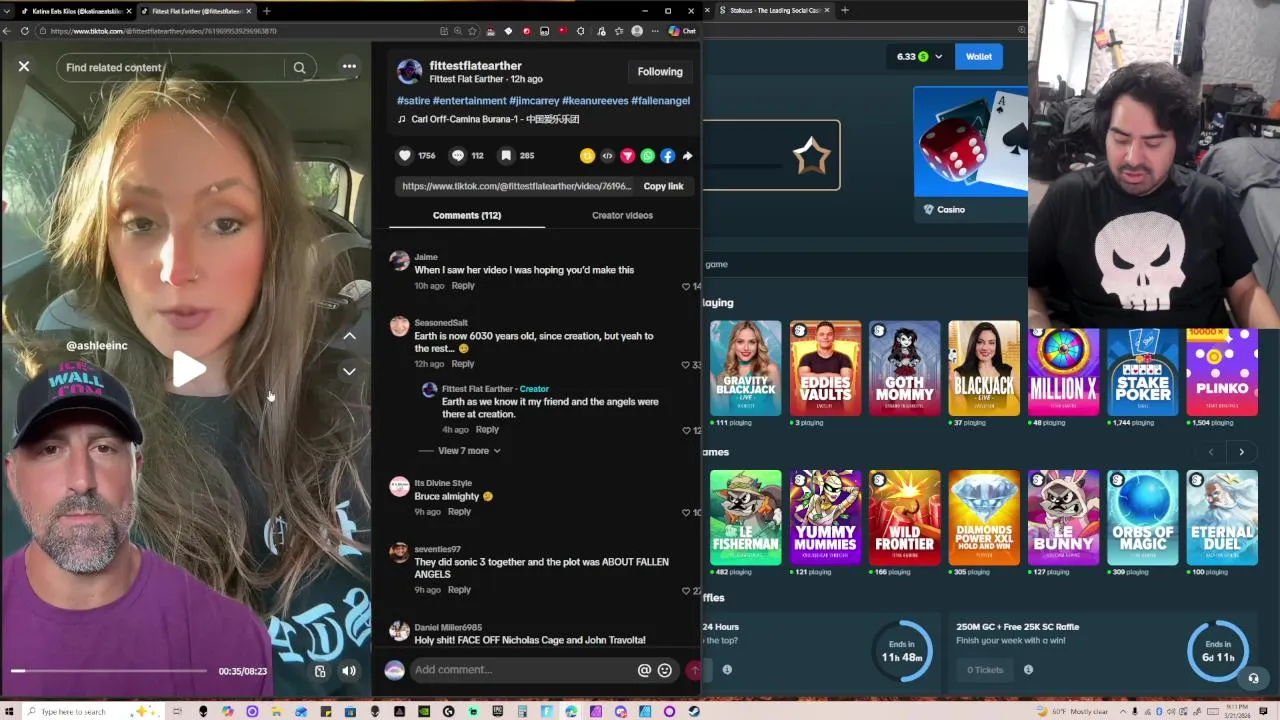
Task: Open a new tab in the Stake browser window
Action: (845, 10)
